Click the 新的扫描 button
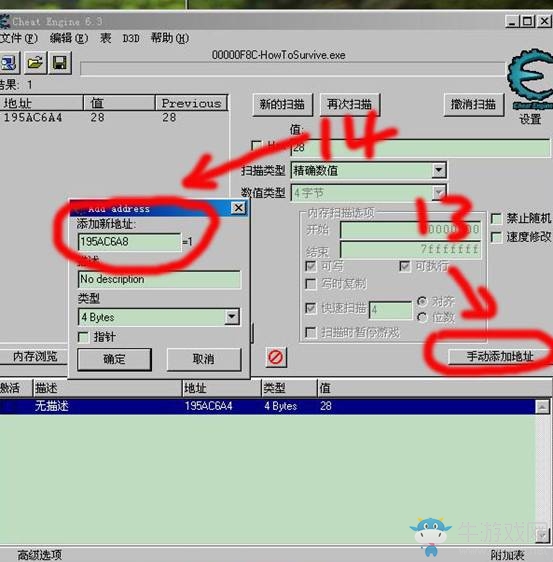The height and width of the screenshot is (562, 553). 282,105
